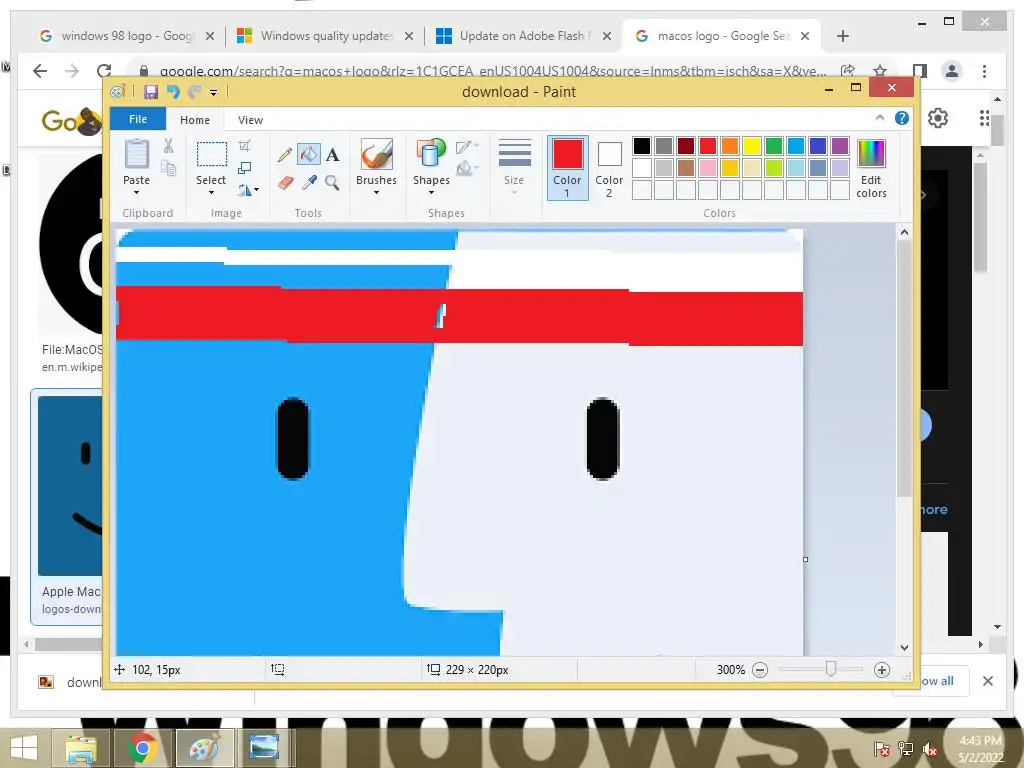Click the Zoom in plus button
Screen dimensions: 1024x768
click(882, 670)
